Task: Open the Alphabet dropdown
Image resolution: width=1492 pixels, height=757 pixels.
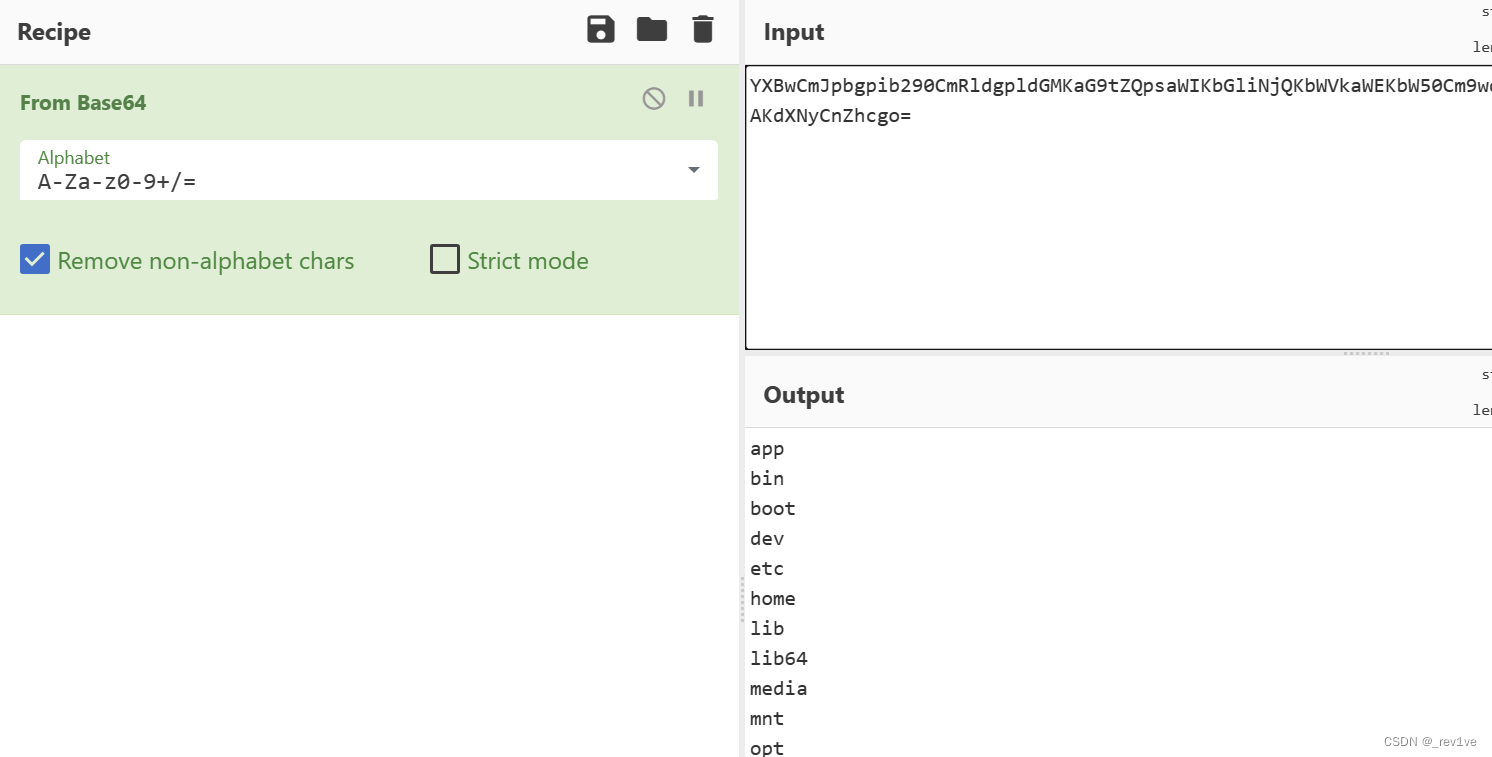Action: pyautogui.click(x=369, y=170)
